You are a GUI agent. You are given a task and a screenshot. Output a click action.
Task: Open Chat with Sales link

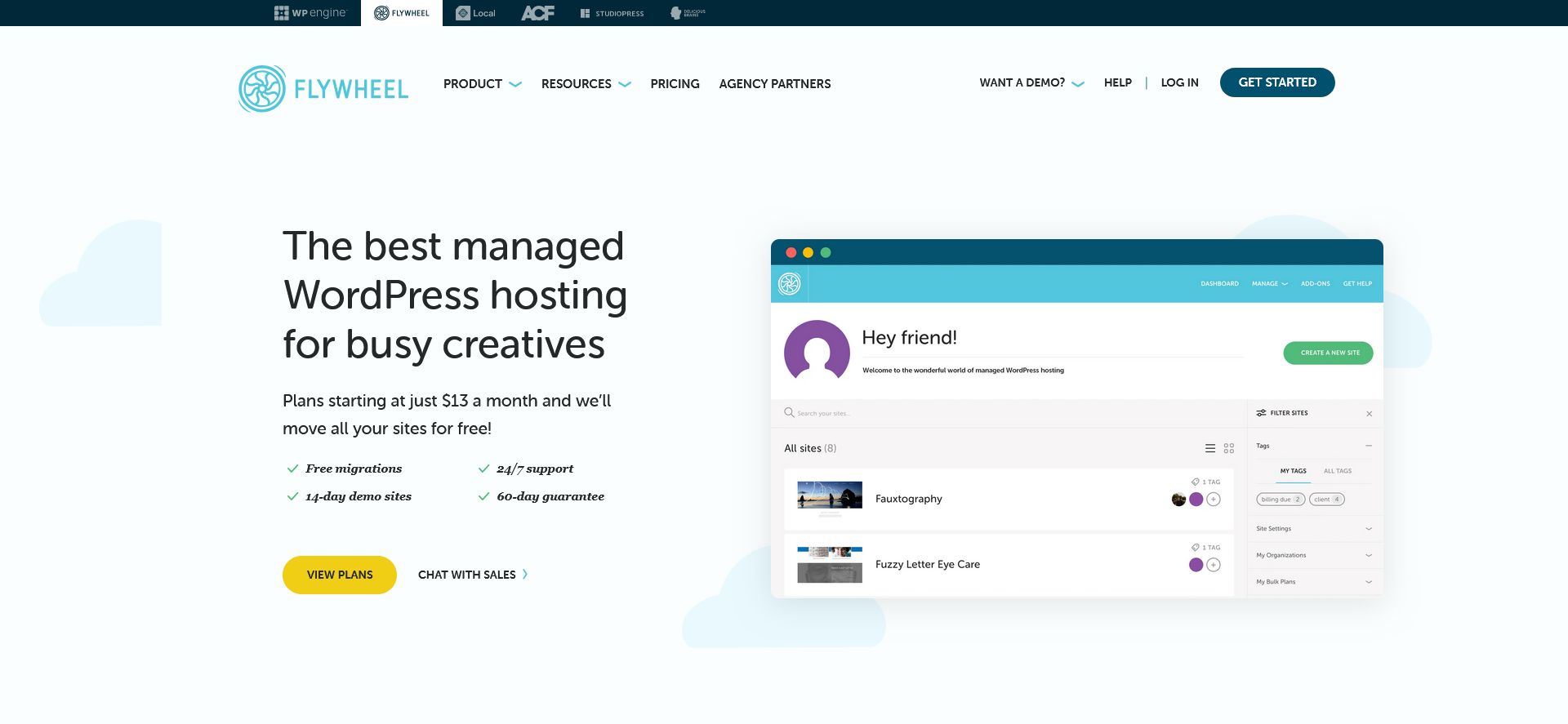click(x=473, y=575)
